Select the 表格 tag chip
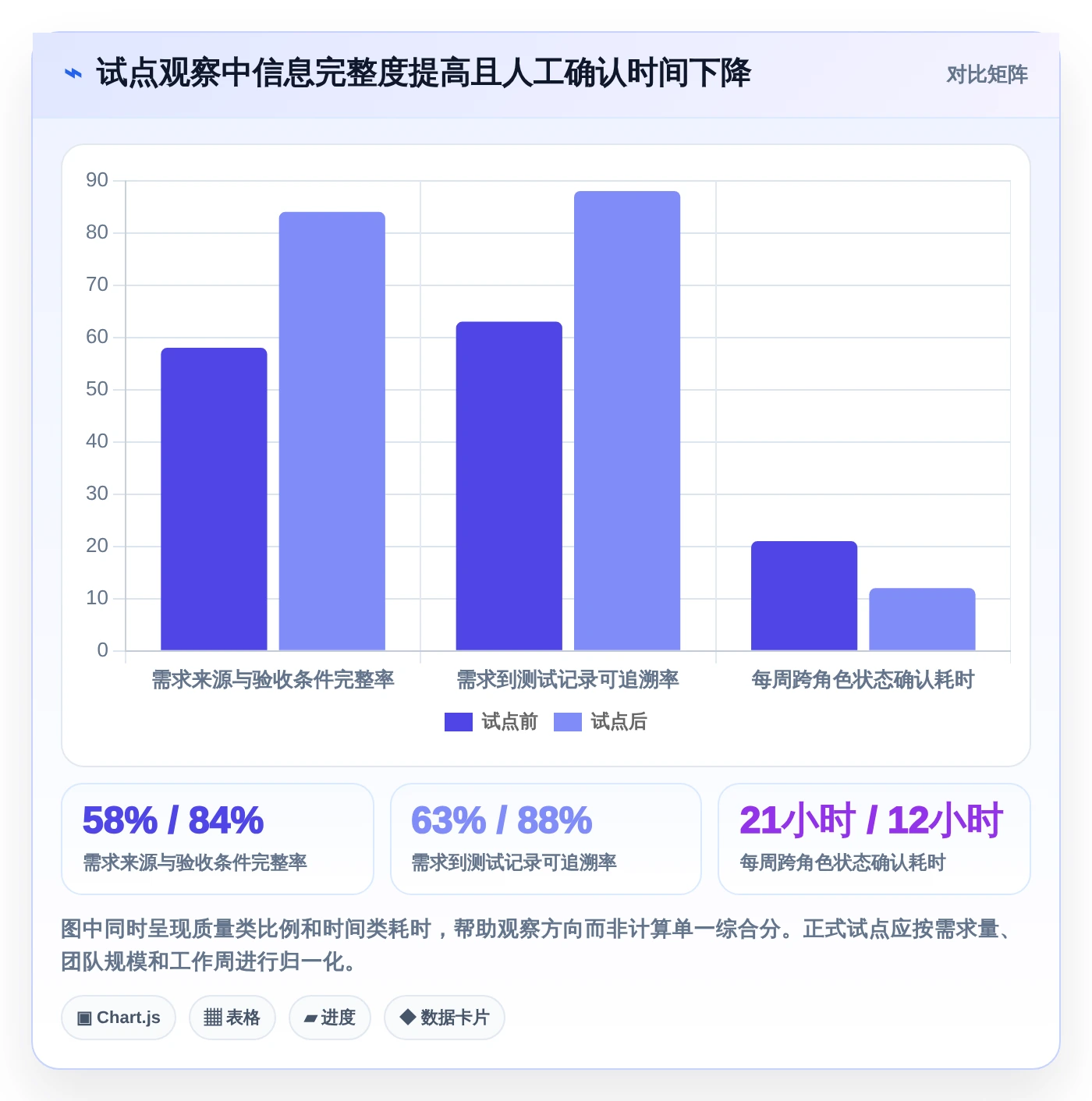Screen dimensions: 1092x1101 tap(232, 1018)
